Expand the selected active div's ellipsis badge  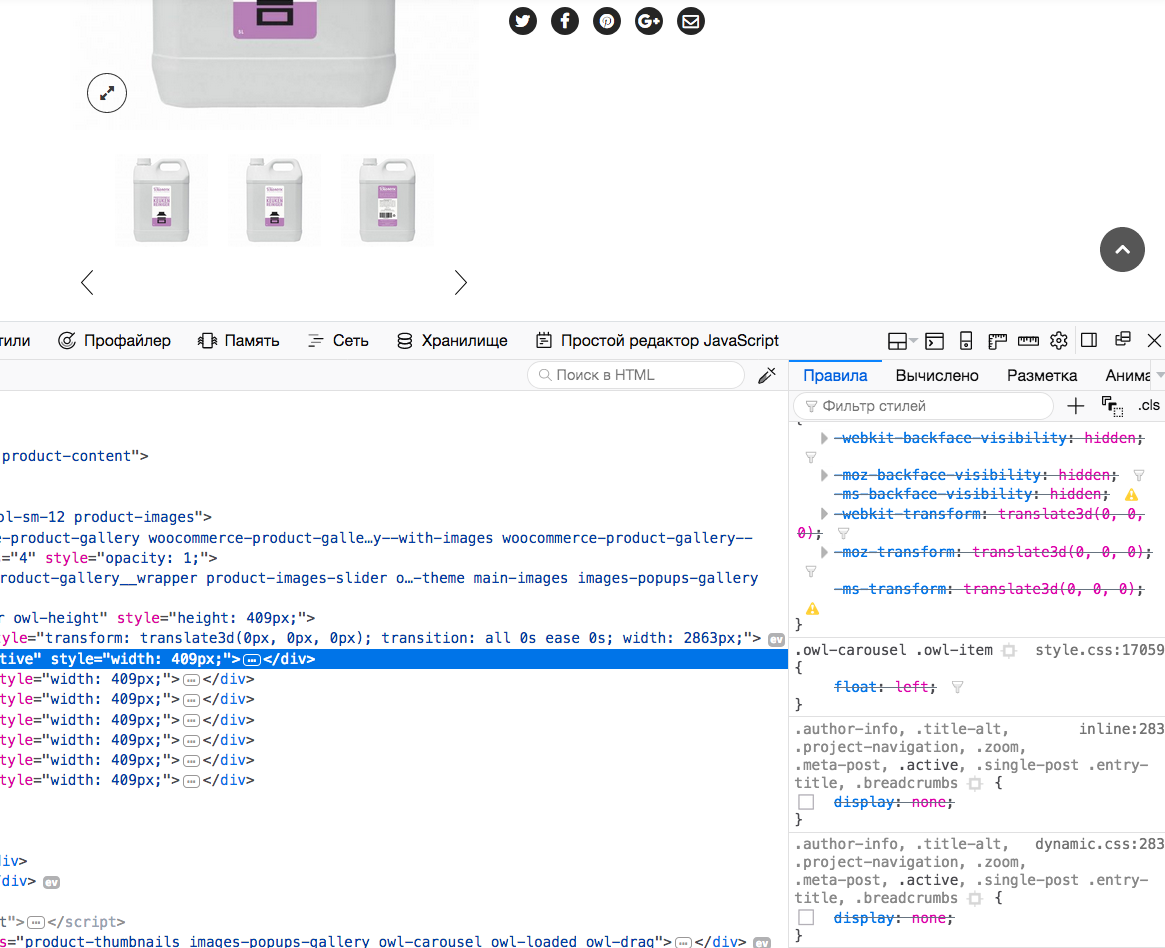pyautogui.click(x=252, y=660)
